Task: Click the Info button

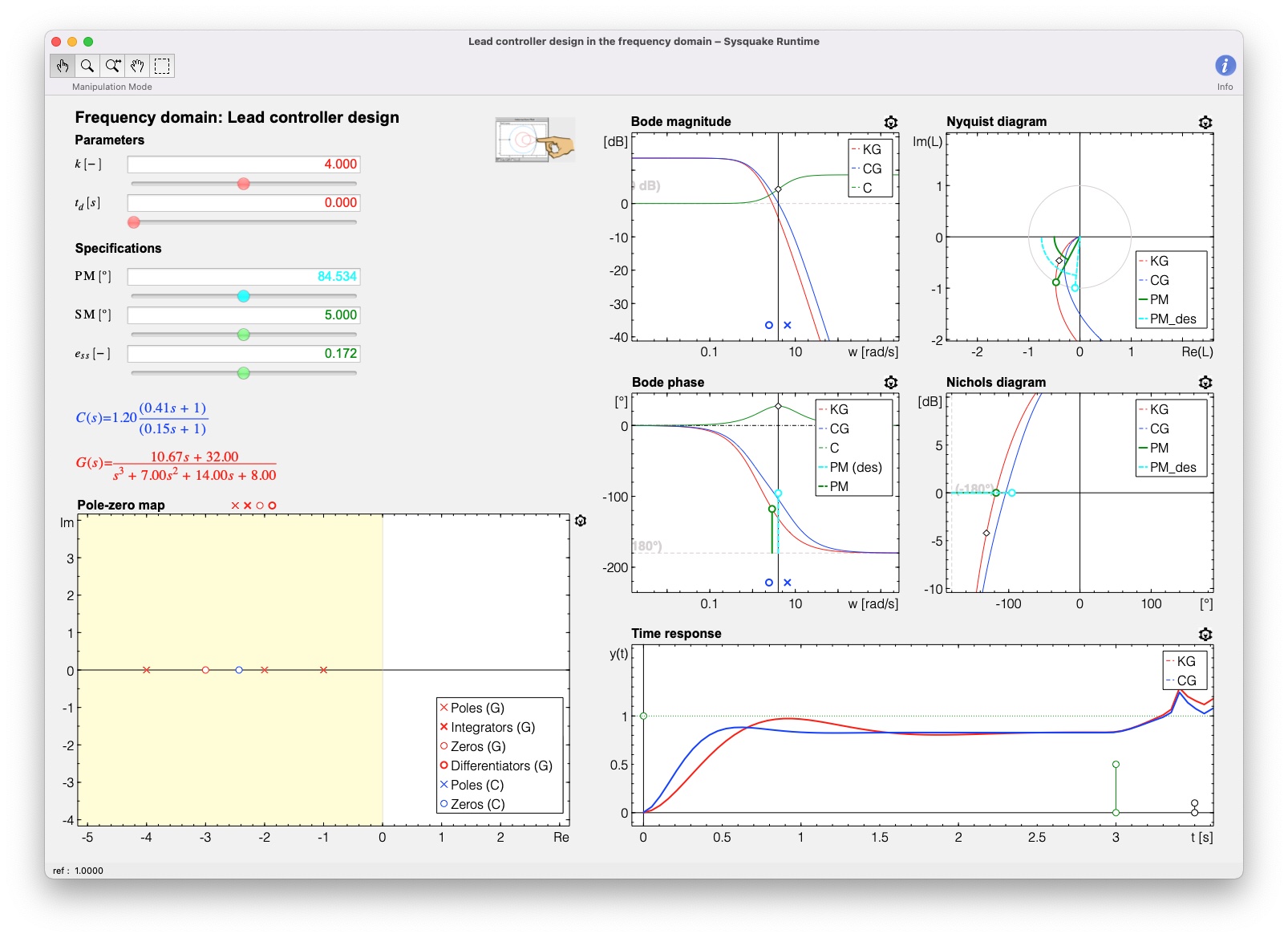Action: click(x=1225, y=66)
